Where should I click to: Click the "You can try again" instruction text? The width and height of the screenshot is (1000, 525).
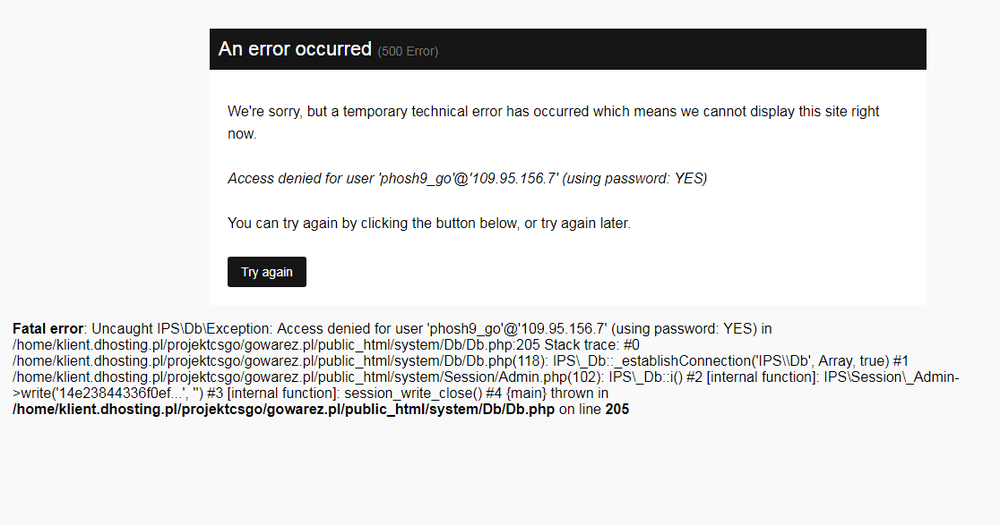click(x=429, y=223)
